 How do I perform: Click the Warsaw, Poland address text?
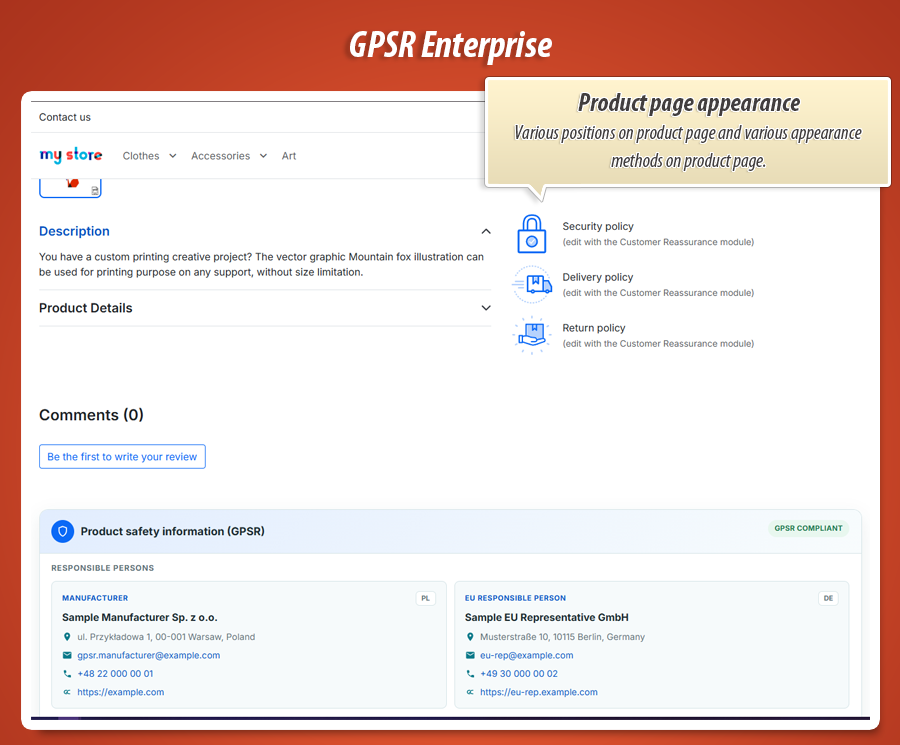click(166, 637)
